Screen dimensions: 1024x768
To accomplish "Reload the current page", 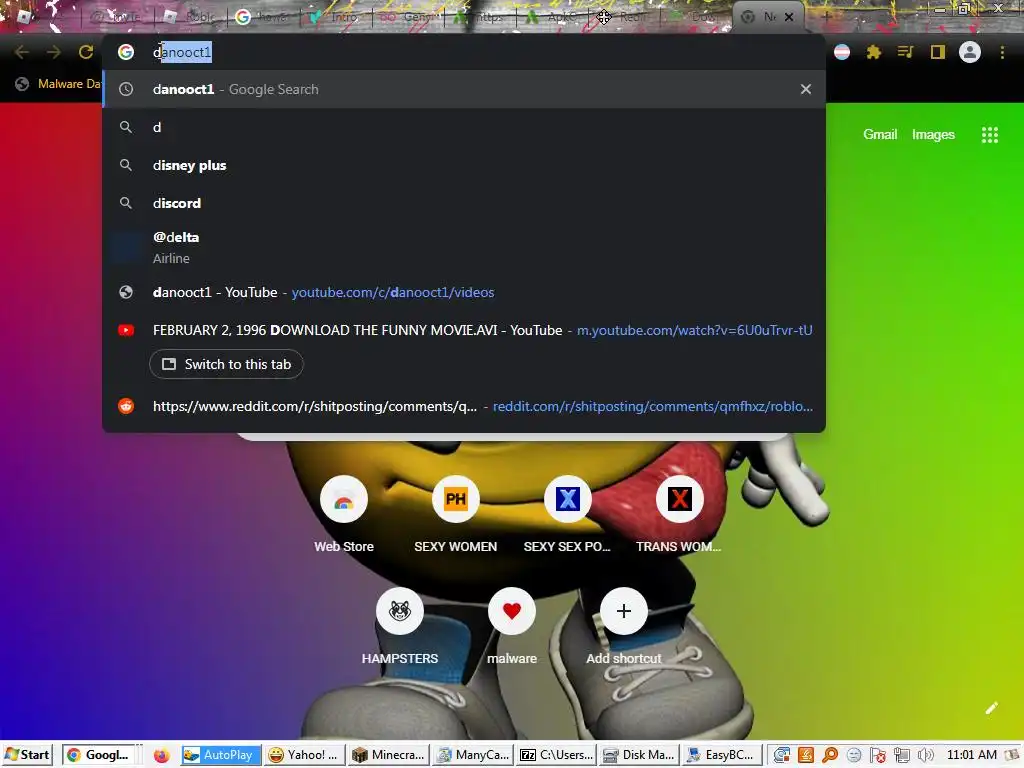I will coord(86,52).
